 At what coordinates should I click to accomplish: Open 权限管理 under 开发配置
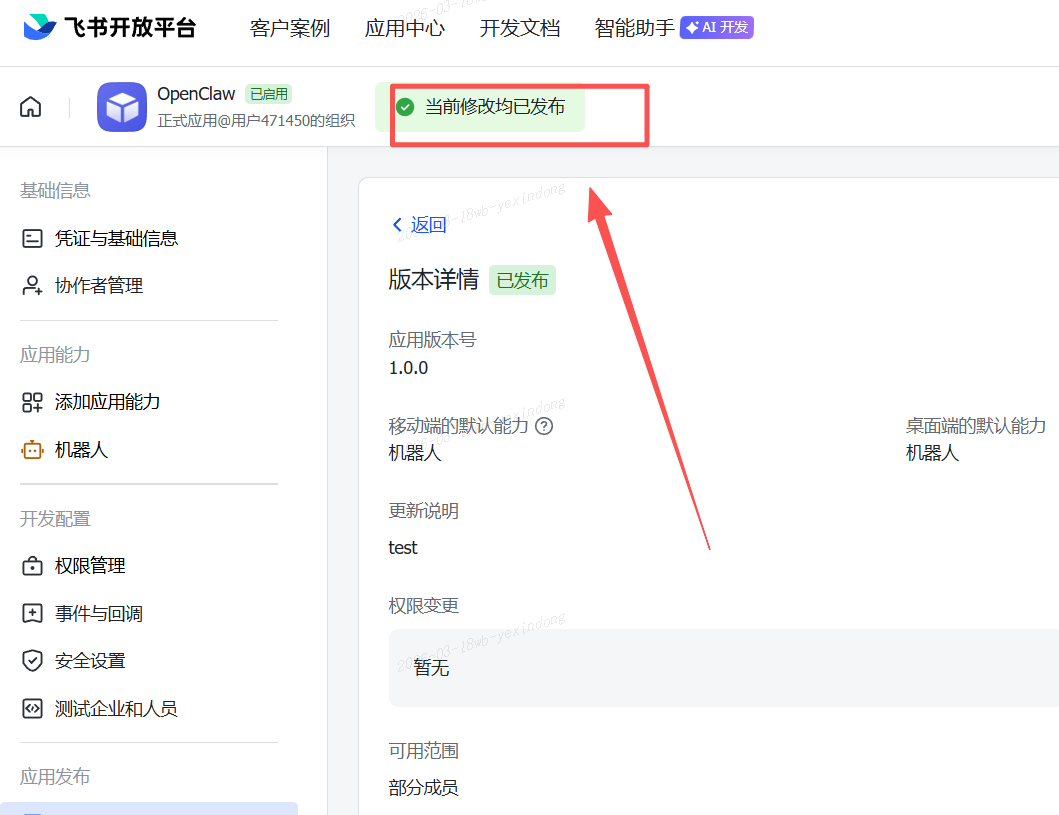(x=90, y=565)
